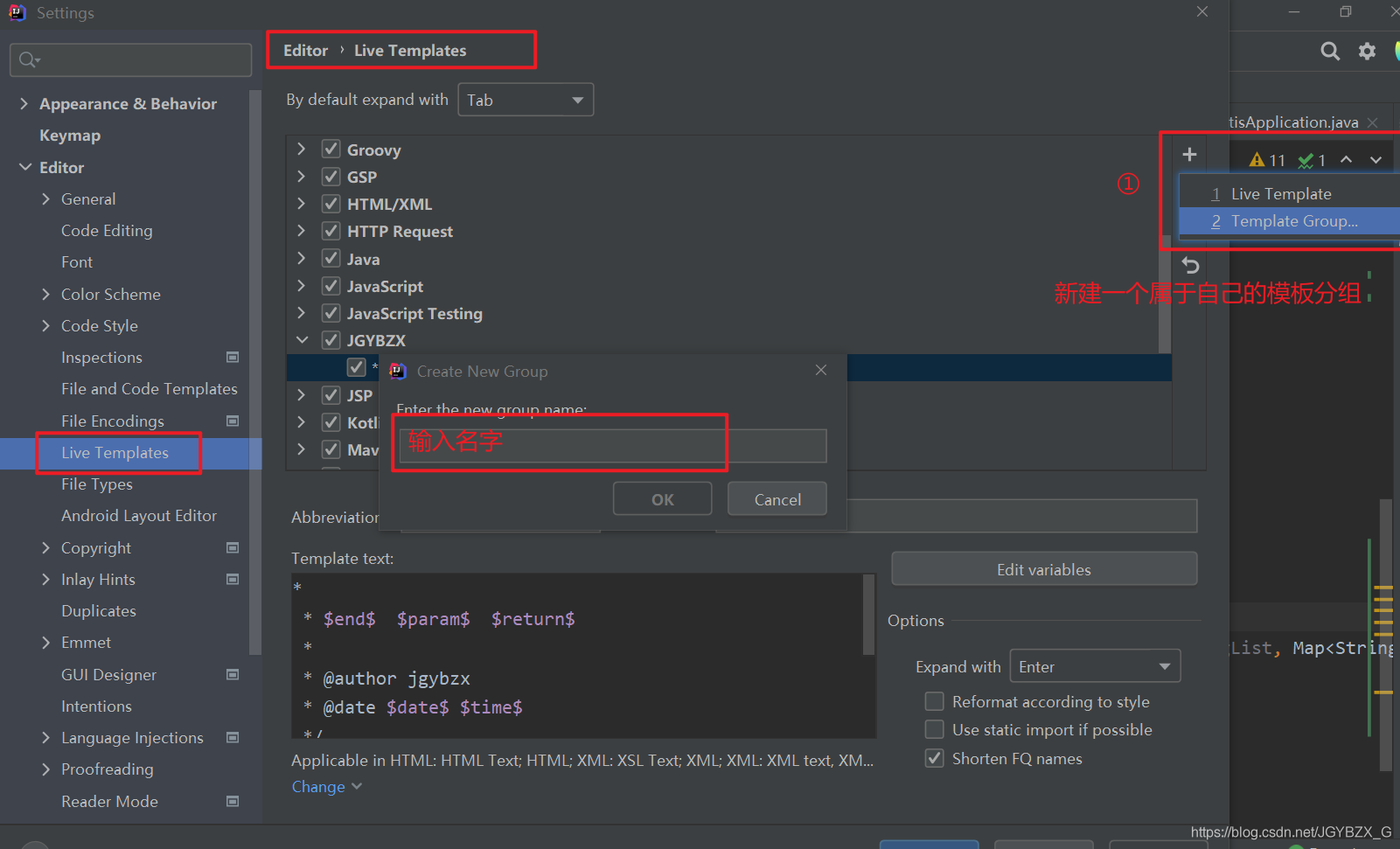Click the IntelliJ Settings window logo icon
Image resolution: width=1400 pixels, height=849 pixels.
point(17,12)
